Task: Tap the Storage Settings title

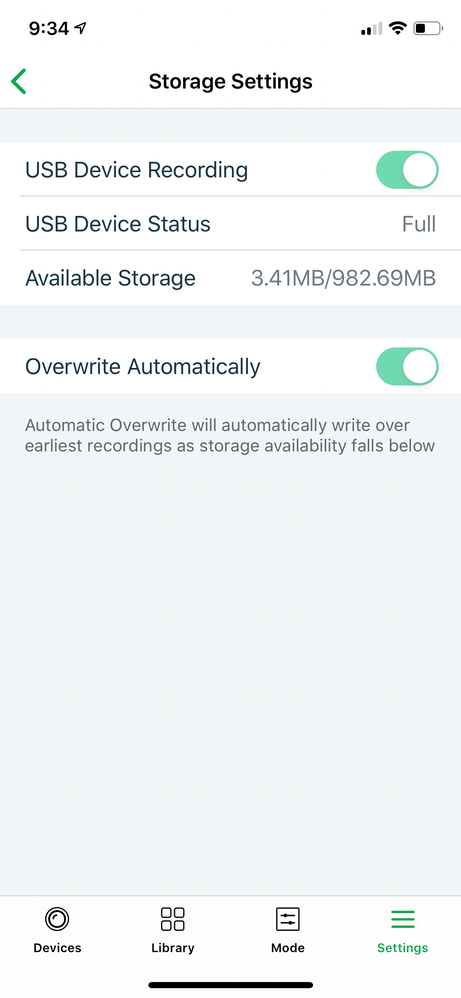Action: tap(230, 81)
